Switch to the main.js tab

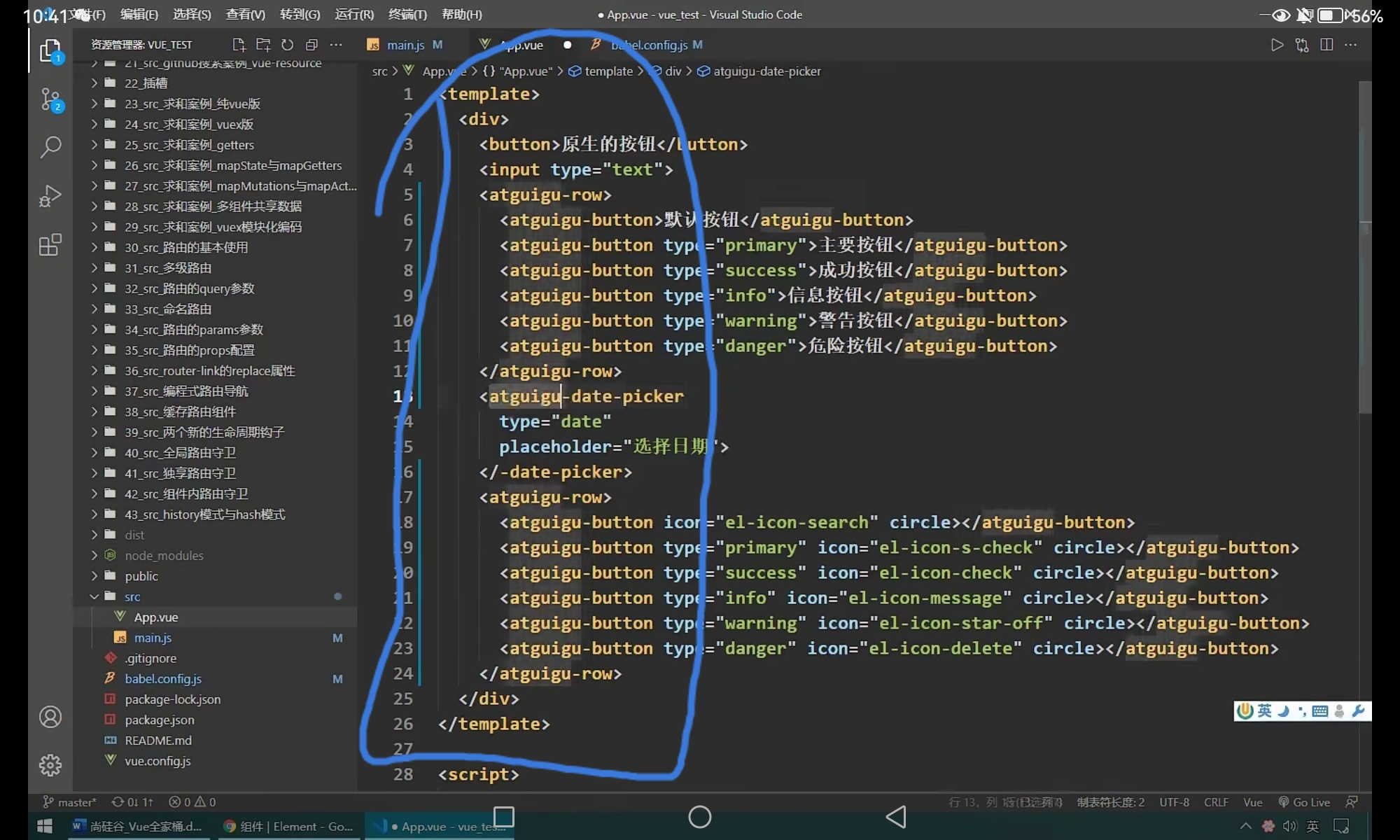pyautogui.click(x=405, y=45)
